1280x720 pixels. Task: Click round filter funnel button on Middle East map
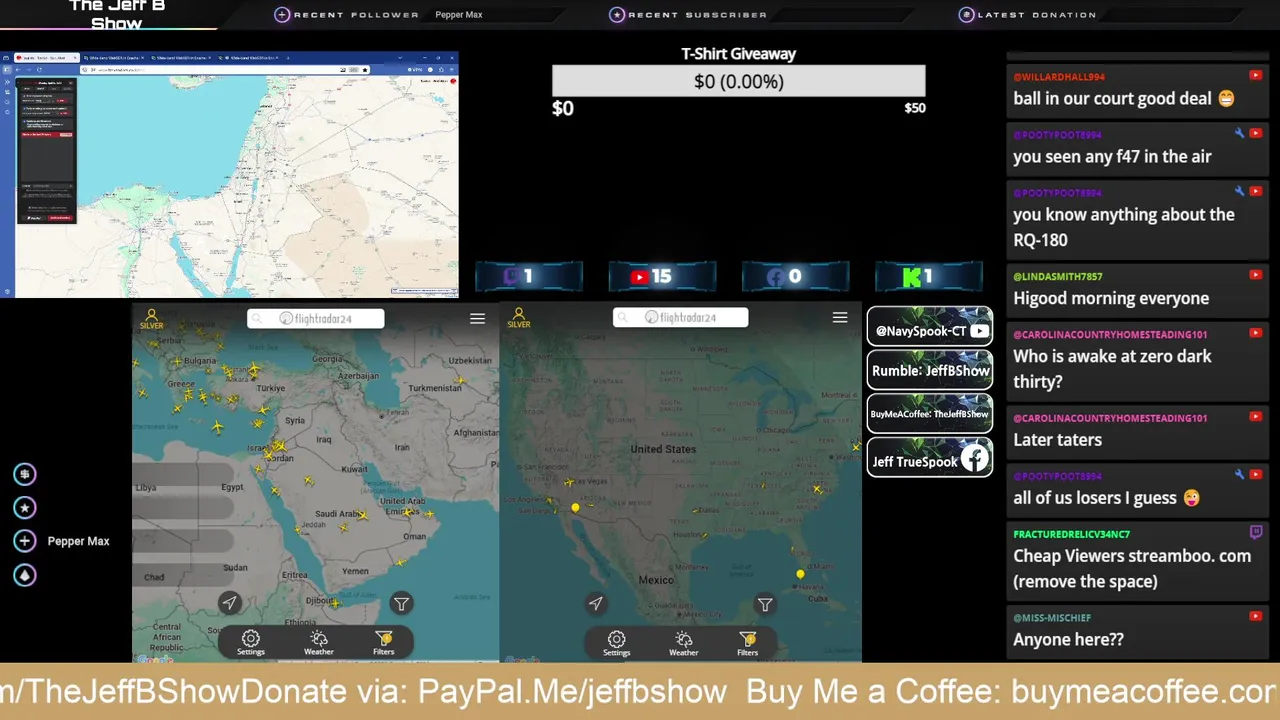pos(401,603)
